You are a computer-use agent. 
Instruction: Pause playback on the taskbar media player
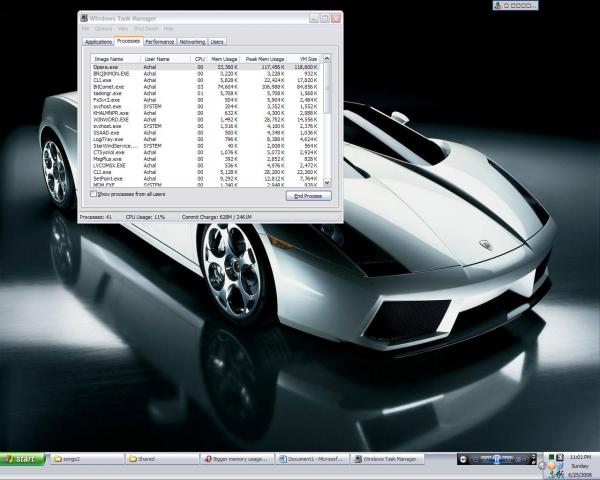(497, 459)
